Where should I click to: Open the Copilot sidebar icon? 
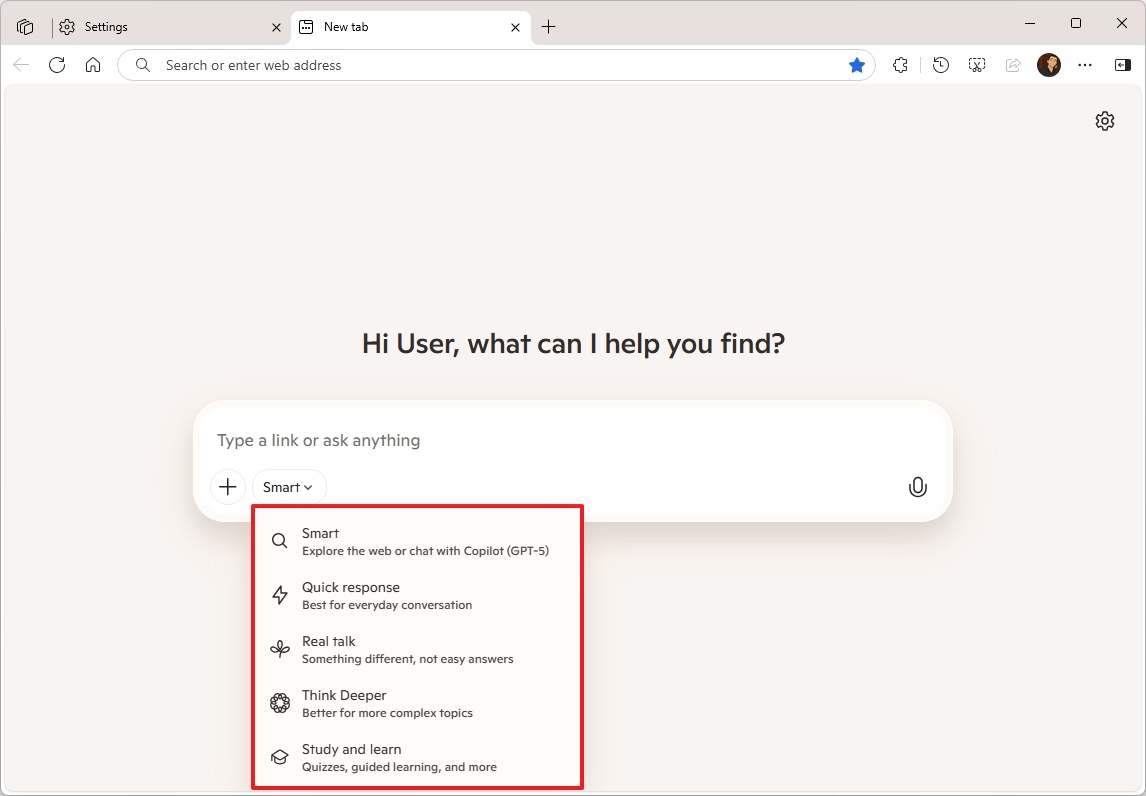tap(1122, 64)
